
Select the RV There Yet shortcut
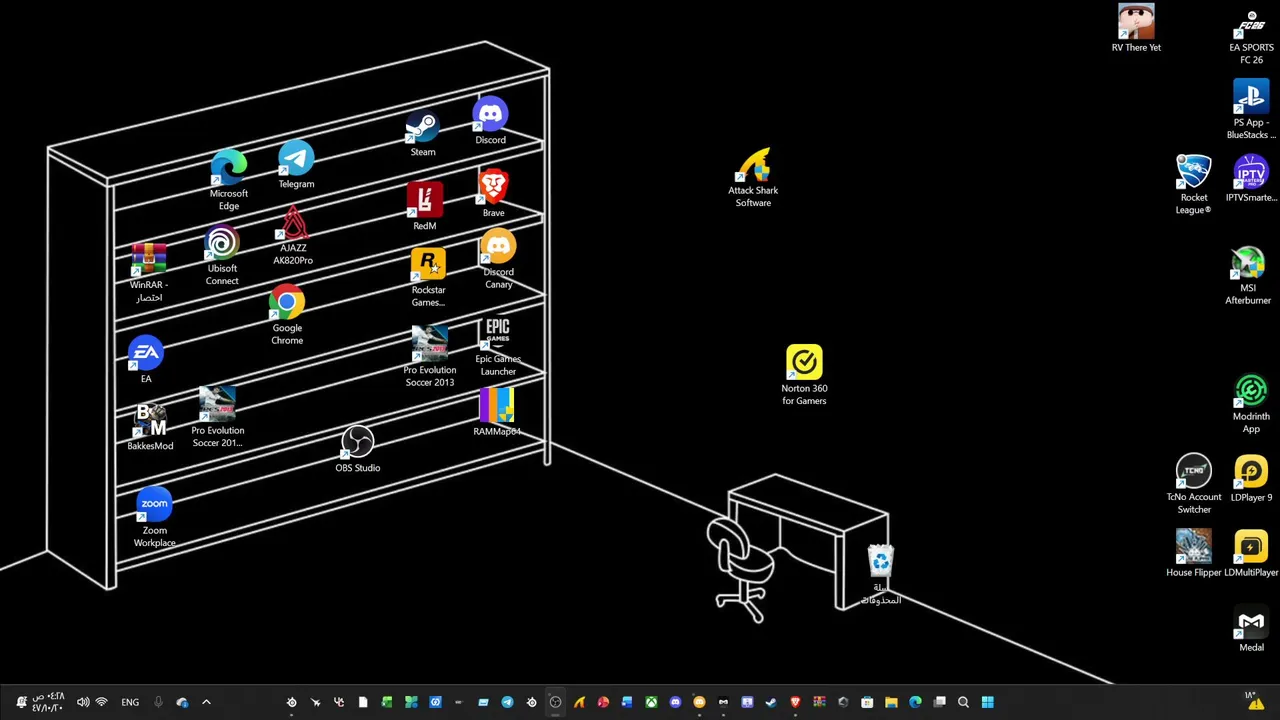click(x=1136, y=28)
